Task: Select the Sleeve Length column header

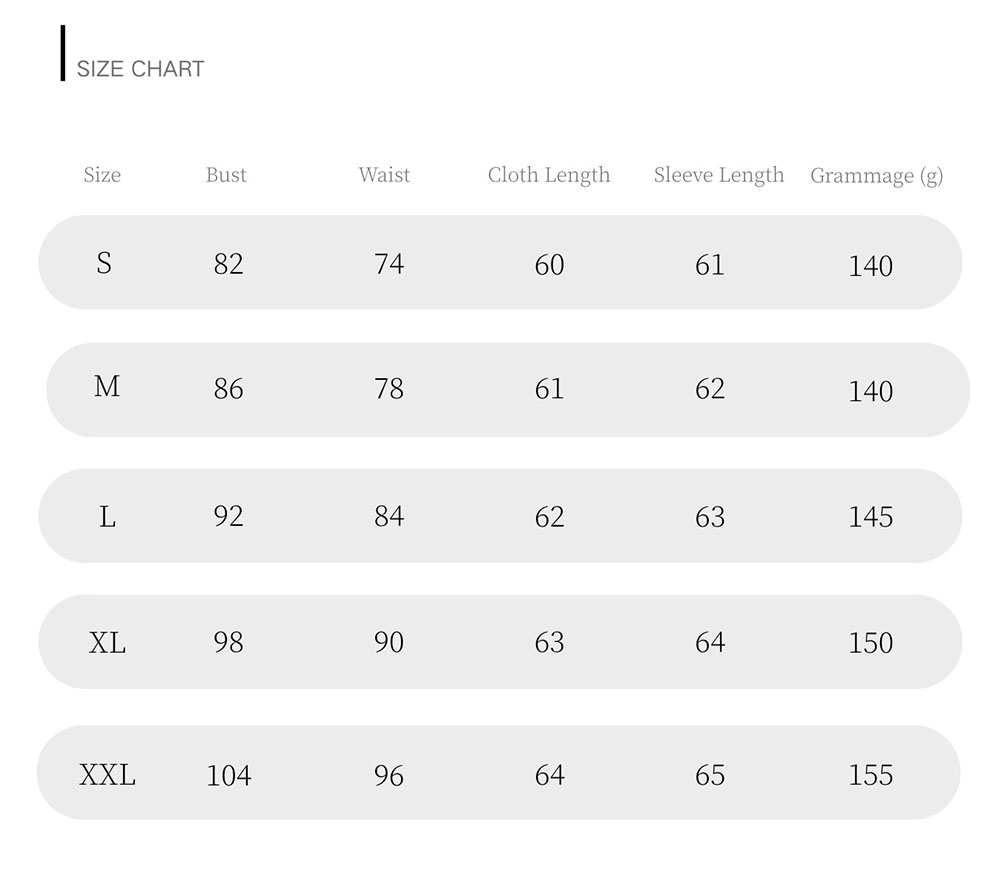Action: click(719, 175)
